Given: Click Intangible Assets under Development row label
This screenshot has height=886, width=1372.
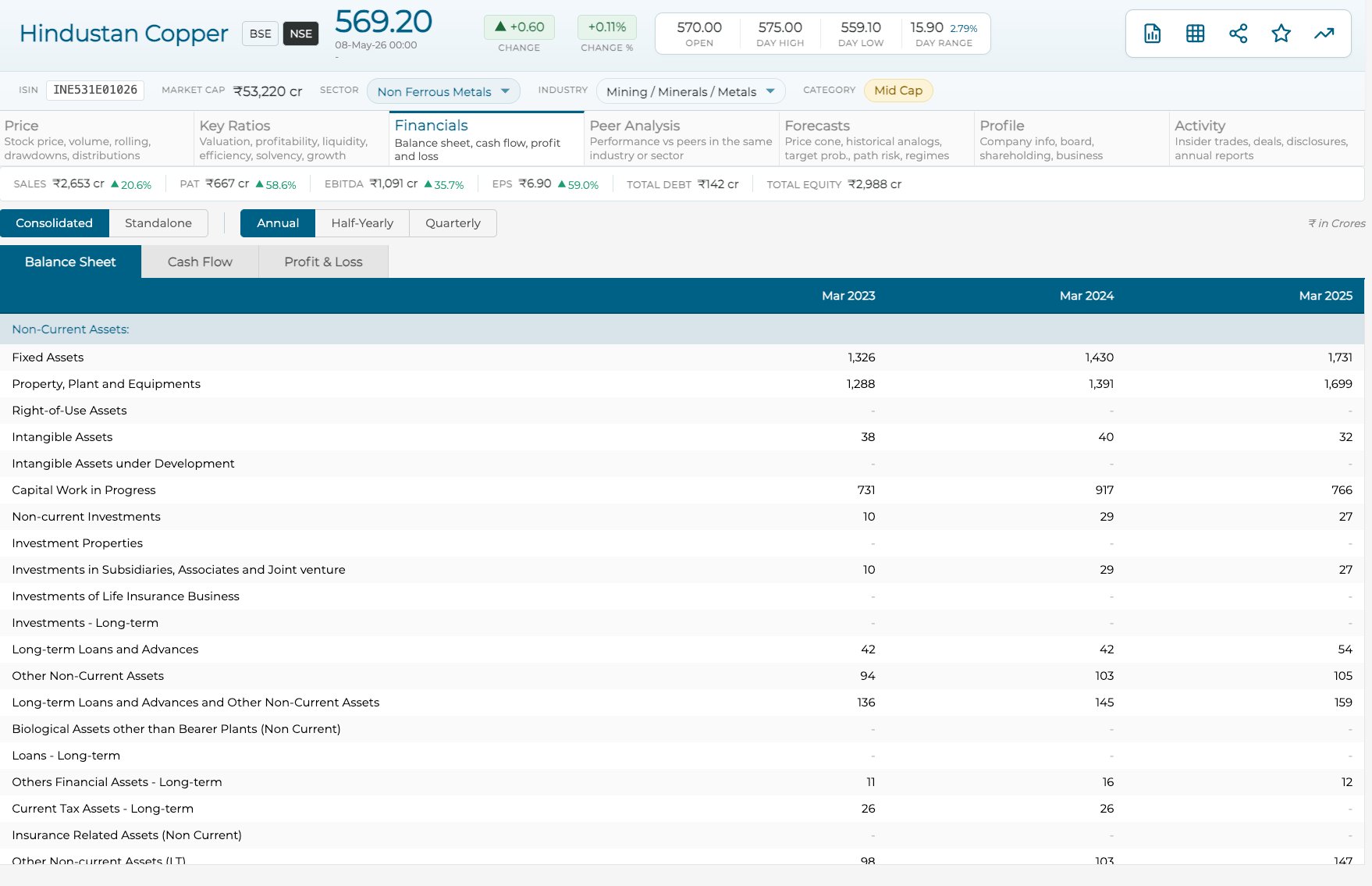Looking at the screenshot, I should pyautogui.click(x=123, y=464).
